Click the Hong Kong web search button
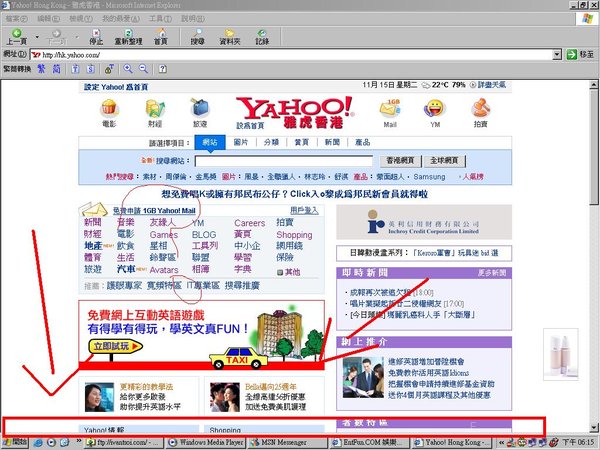Screen dimensions: 600x450 click(x=400, y=161)
